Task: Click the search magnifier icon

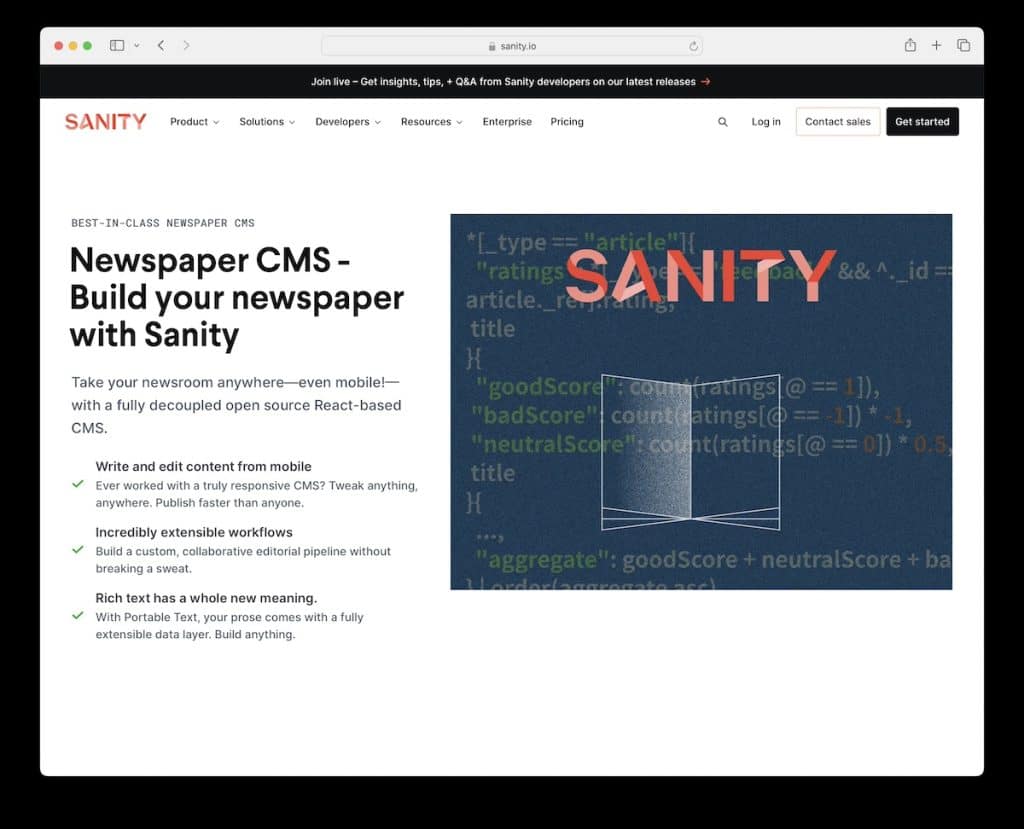Action: tap(723, 122)
